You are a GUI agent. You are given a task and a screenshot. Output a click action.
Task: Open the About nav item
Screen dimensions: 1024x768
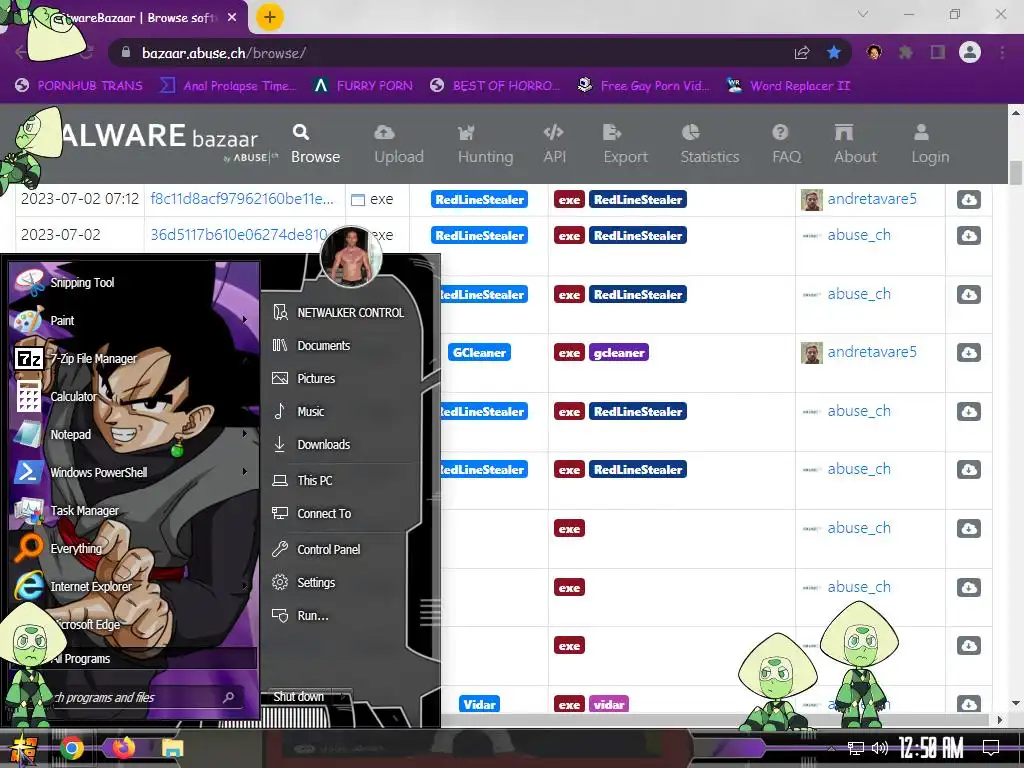coord(855,144)
